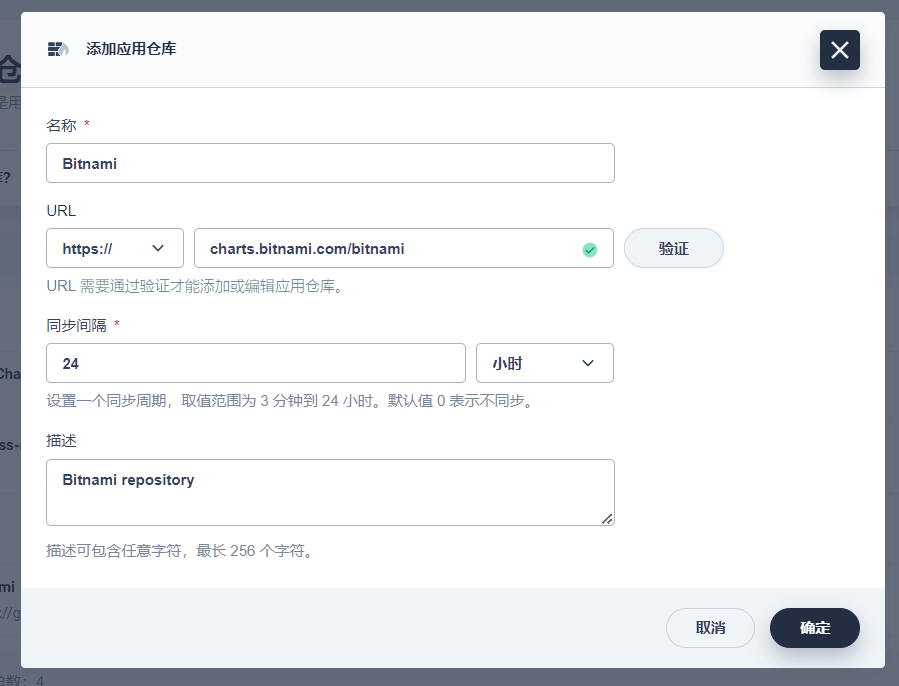Open the https:// protocol dropdown
899x686 pixels.
coord(115,248)
